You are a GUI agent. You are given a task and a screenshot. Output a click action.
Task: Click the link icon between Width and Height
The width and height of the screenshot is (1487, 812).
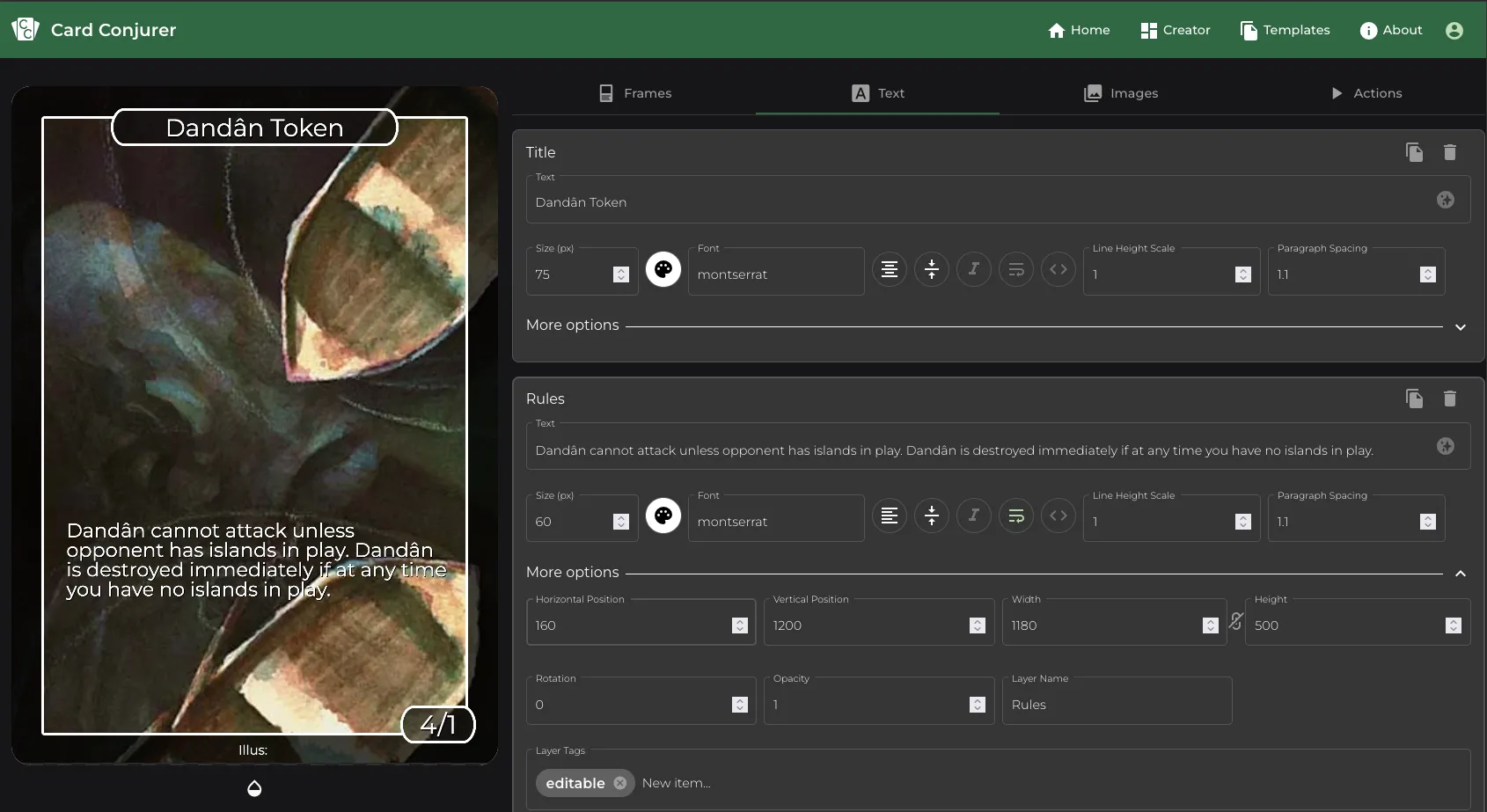(x=1235, y=621)
